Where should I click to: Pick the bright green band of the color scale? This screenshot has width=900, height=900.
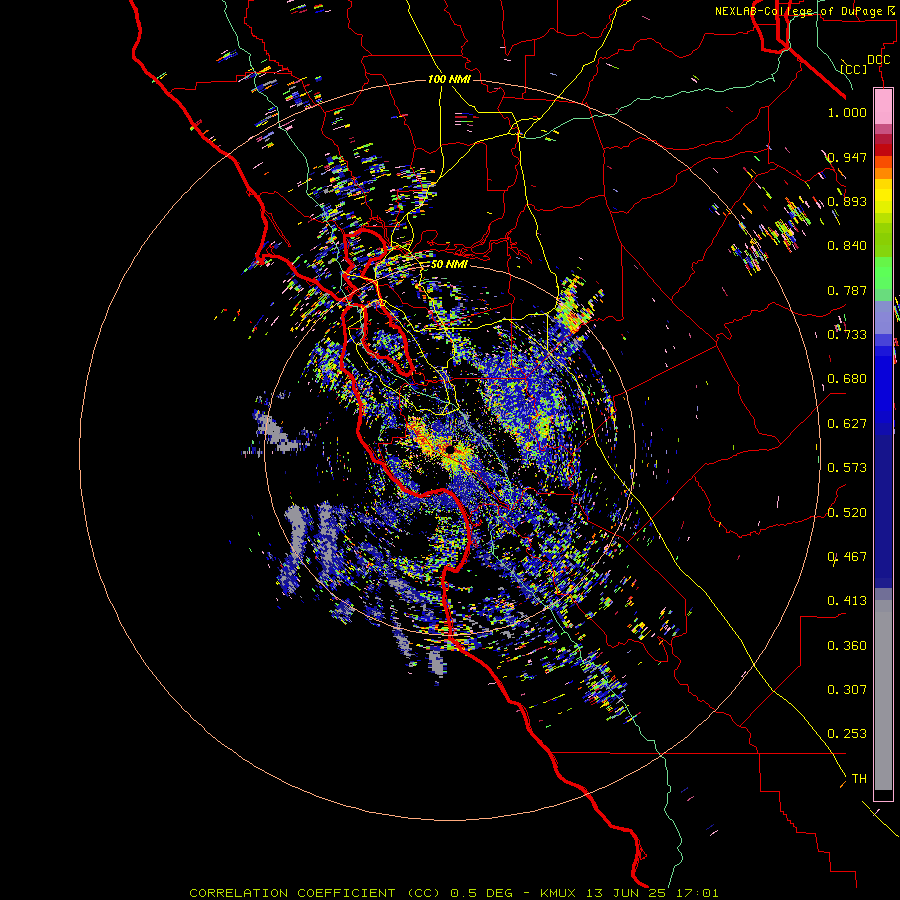click(x=883, y=273)
